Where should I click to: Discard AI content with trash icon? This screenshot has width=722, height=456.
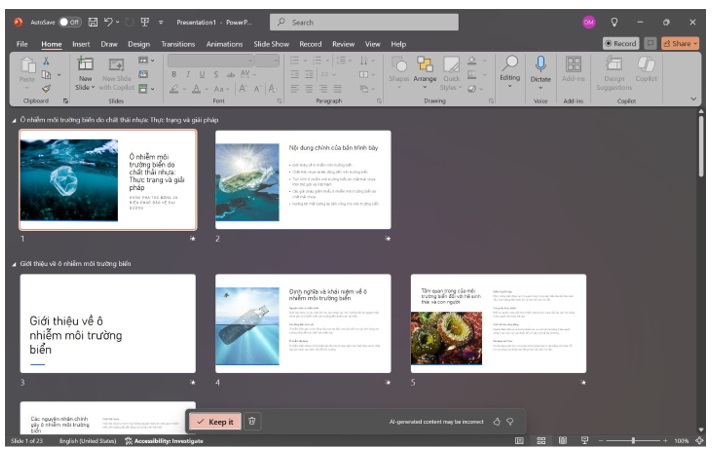click(252, 421)
